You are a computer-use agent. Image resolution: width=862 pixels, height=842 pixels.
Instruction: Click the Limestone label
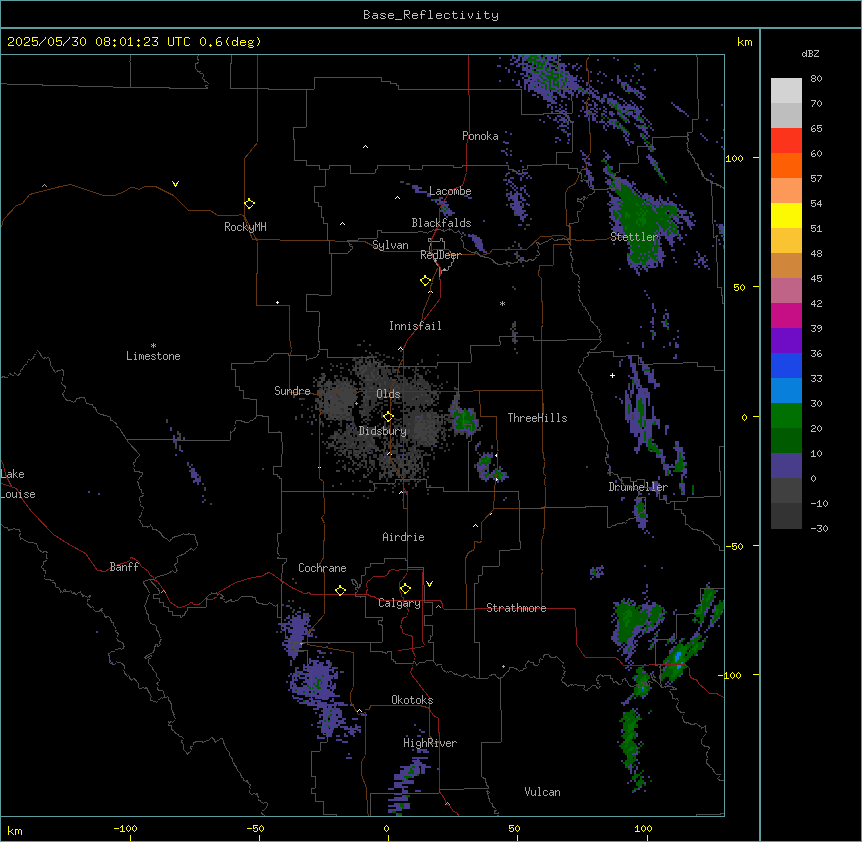point(153,356)
